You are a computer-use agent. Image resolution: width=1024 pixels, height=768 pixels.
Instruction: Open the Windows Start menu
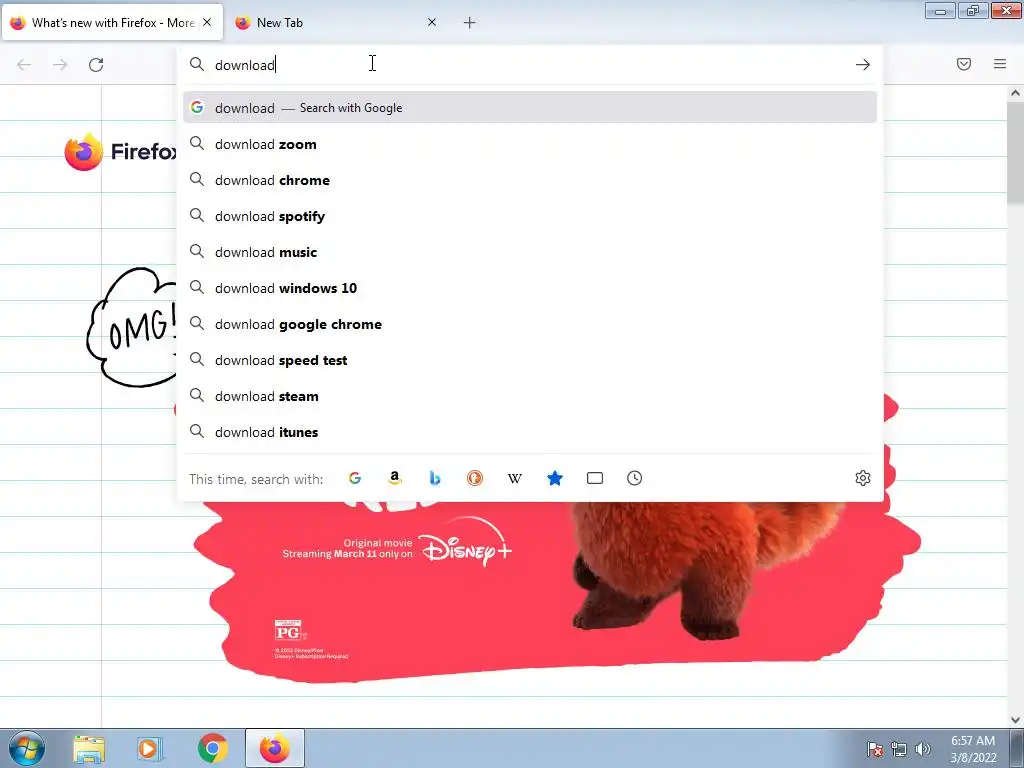pyautogui.click(x=27, y=748)
